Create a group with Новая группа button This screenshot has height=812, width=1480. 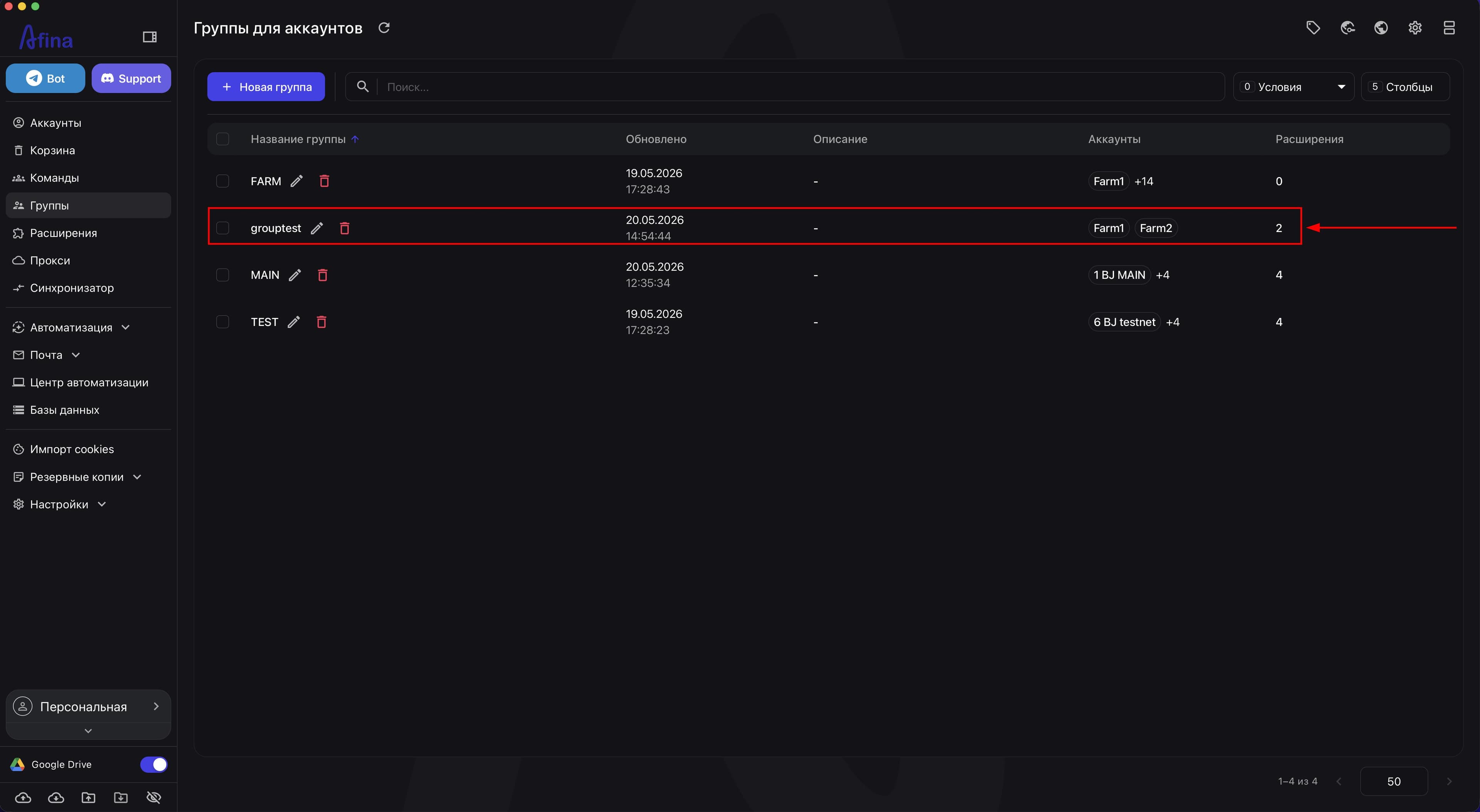[266, 87]
